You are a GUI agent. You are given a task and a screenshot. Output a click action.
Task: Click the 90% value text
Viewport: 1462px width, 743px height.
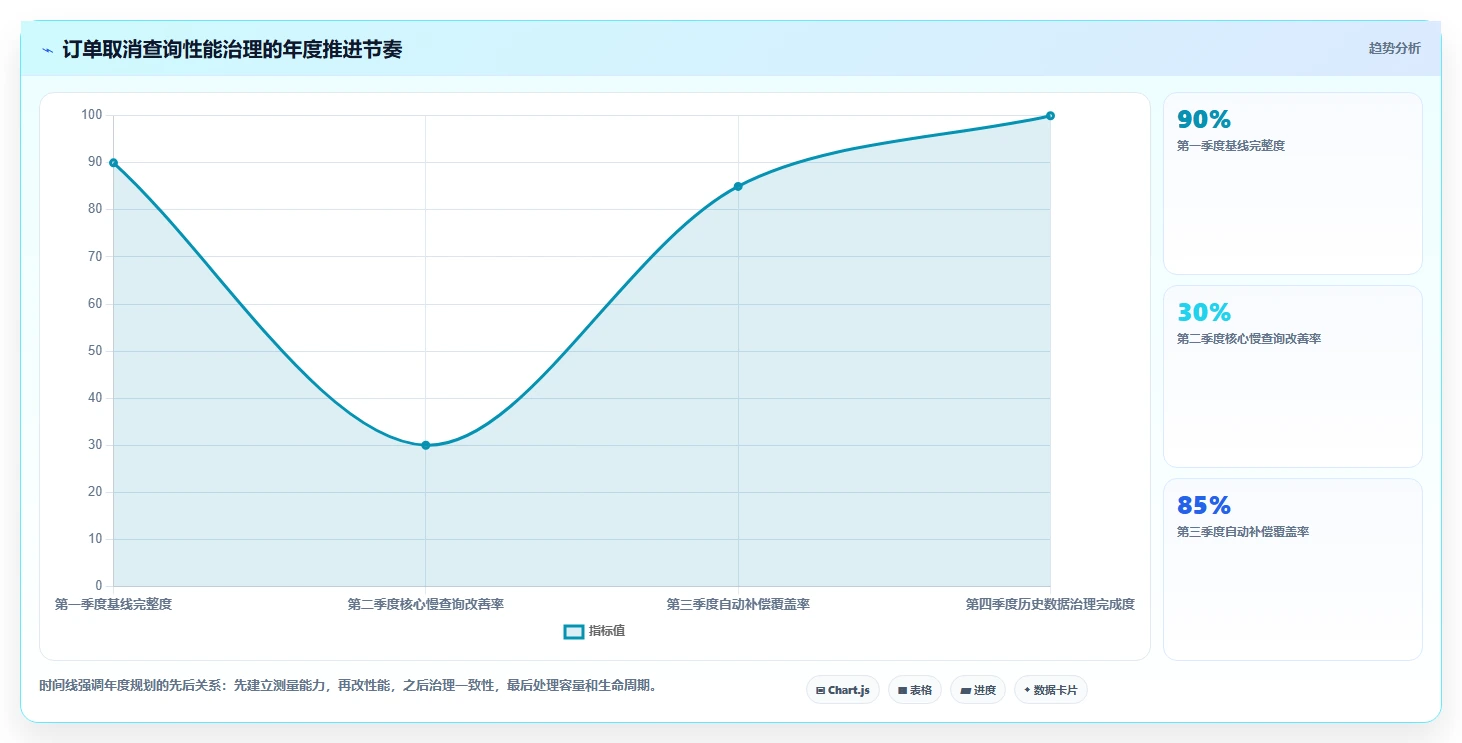coord(1204,119)
